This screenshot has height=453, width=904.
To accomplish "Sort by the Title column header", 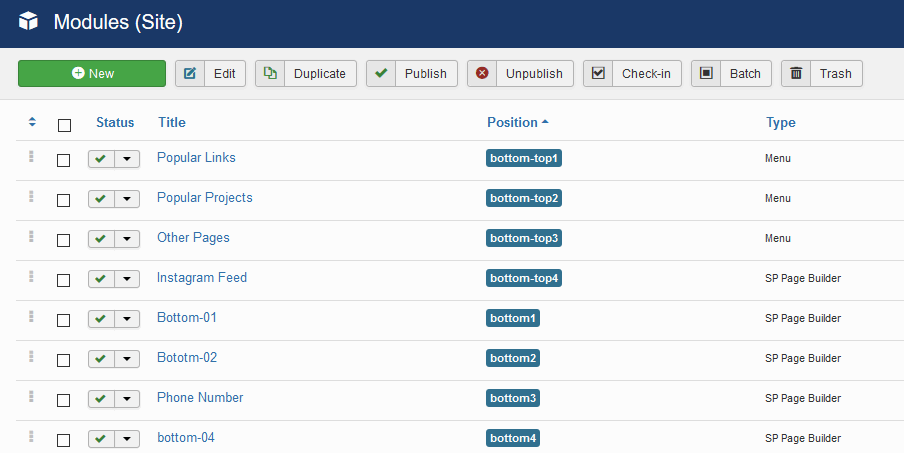I will tap(171, 122).
